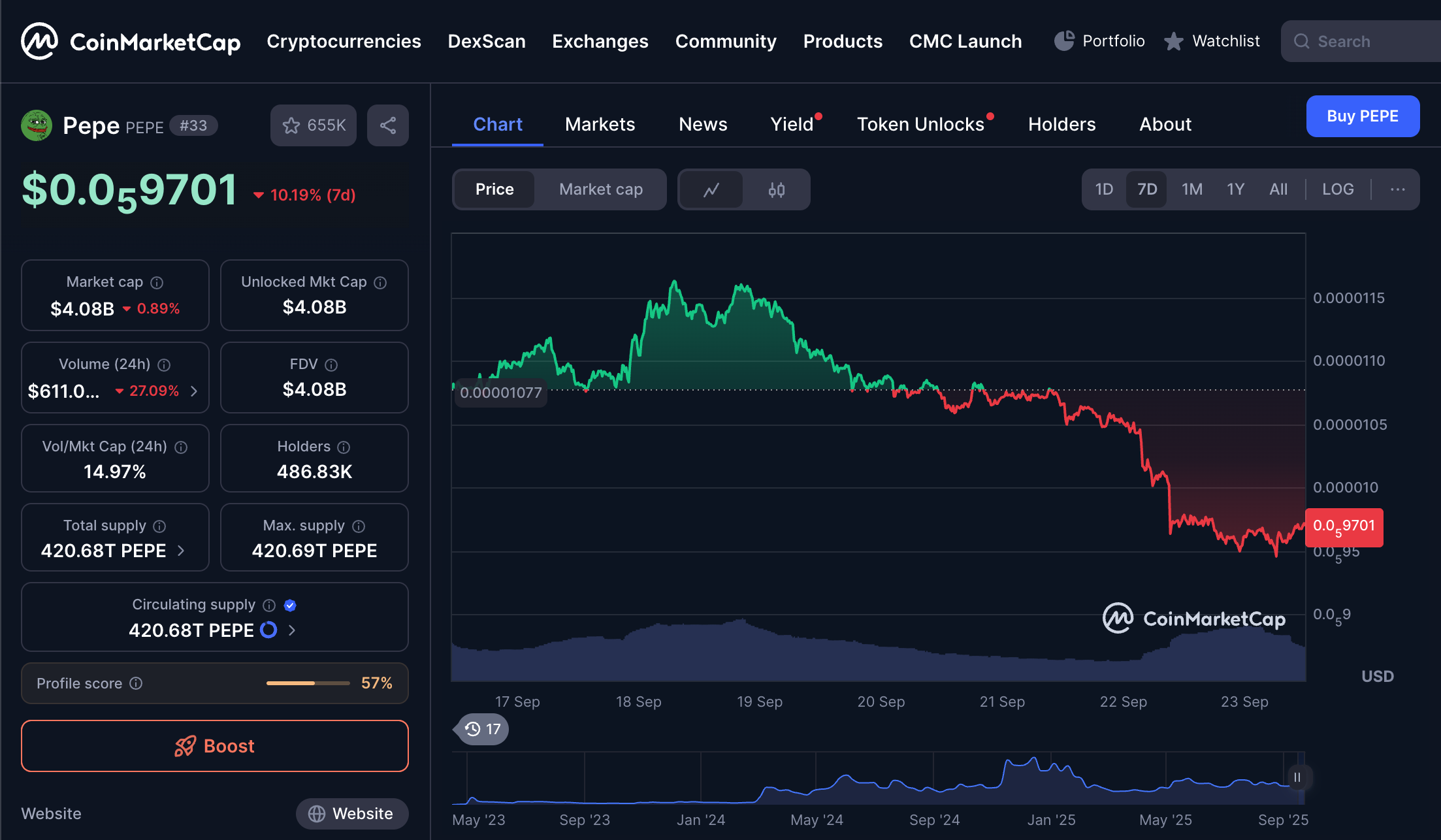This screenshot has width=1441, height=840.
Task: Click Volume (24h) info icon
Action: click(164, 364)
